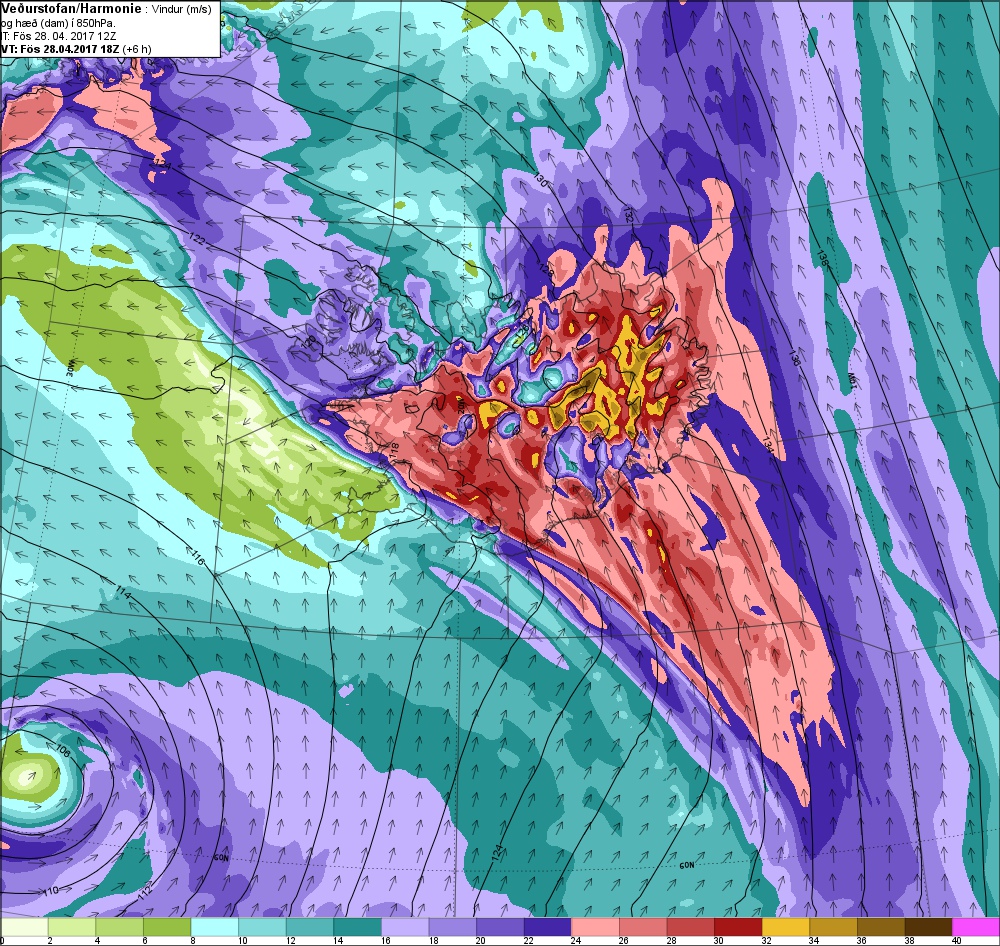Click the 'og hæð (dam) í 850hPa.' line

(x=59, y=24)
